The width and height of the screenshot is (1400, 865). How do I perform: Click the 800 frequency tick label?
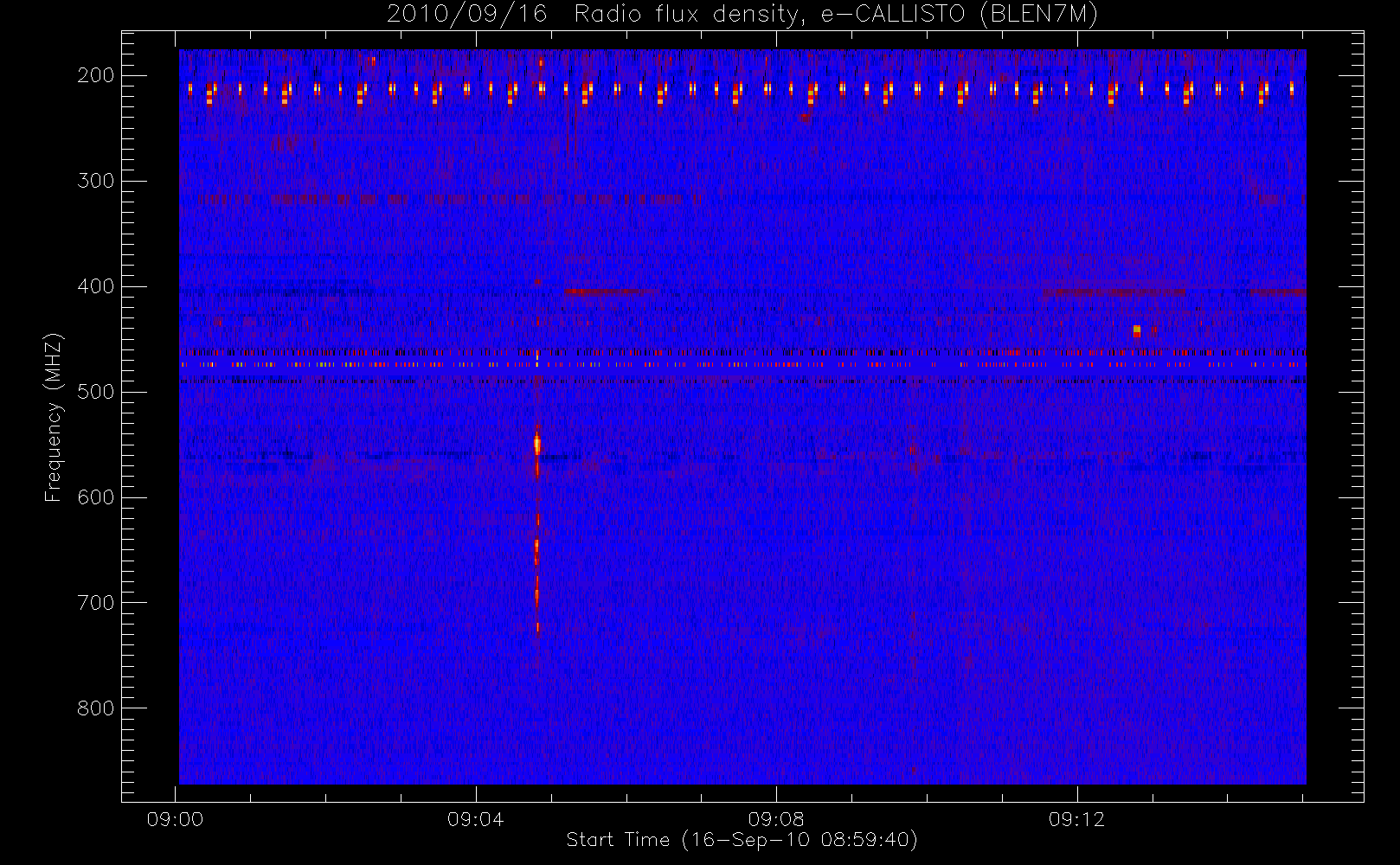[96, 708]
